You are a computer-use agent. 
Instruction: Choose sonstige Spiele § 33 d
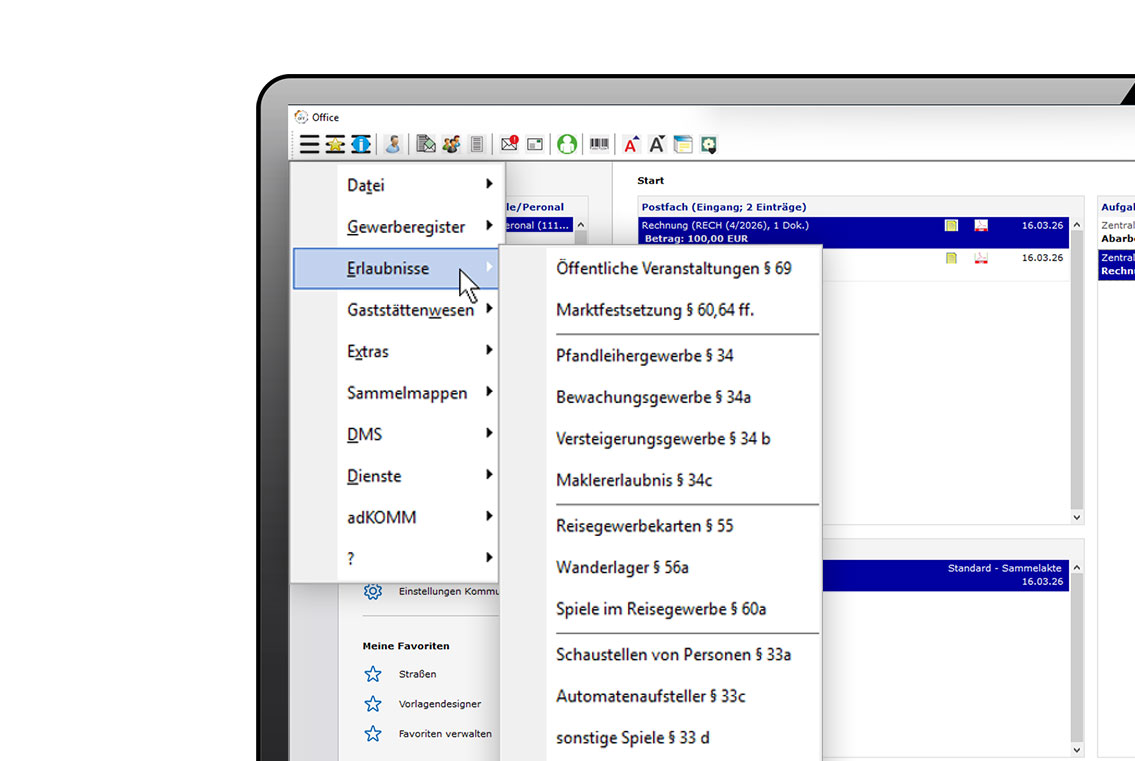[x=633, y=738]
